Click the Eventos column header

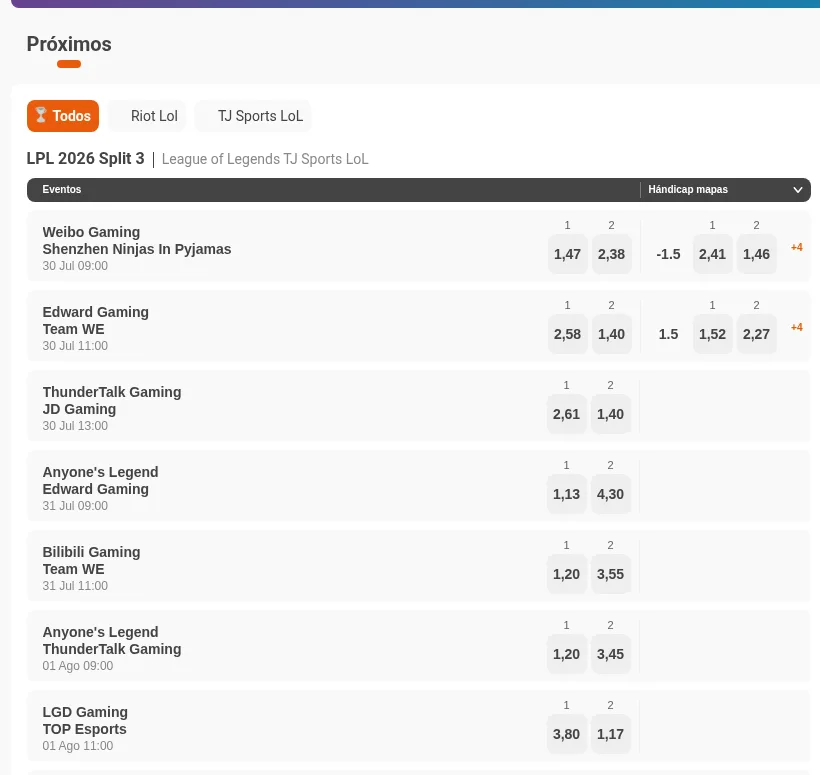coord(62,189)
